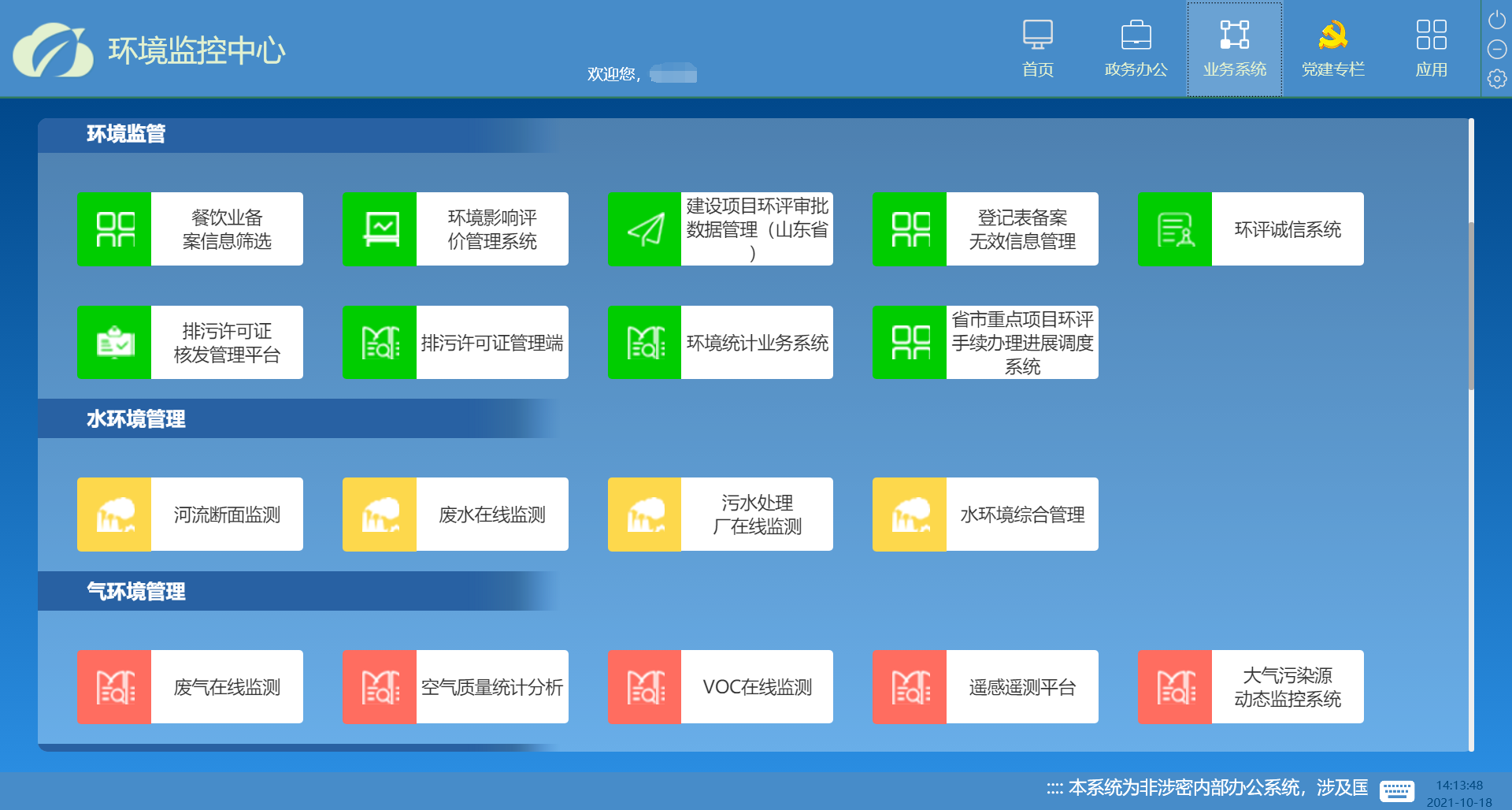Click the 环境监管 section header
Image resolution: width=1512 pixels, height=810 pixels.
coord(126,134)
